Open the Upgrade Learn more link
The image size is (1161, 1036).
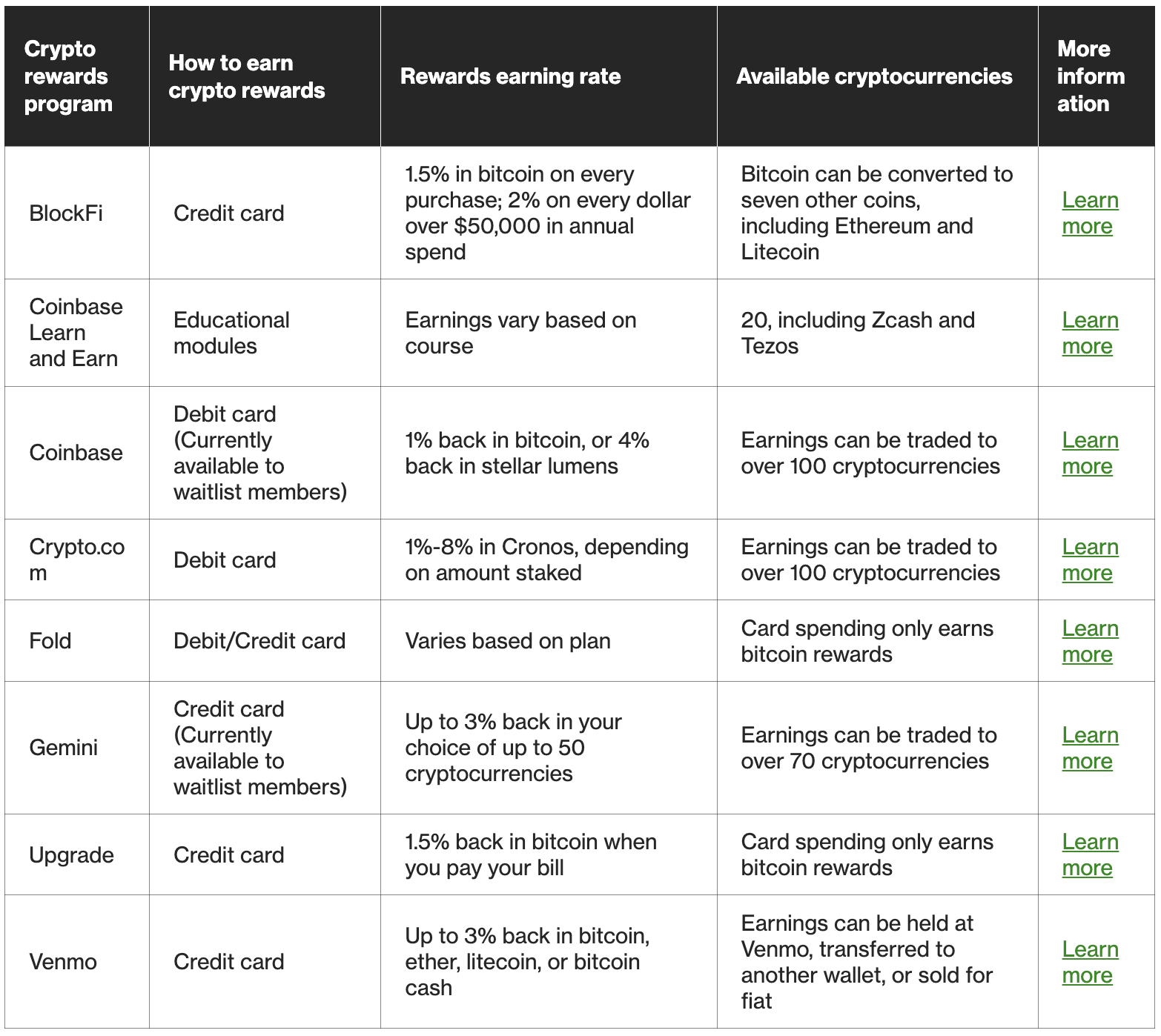[x=1090, y=854]
